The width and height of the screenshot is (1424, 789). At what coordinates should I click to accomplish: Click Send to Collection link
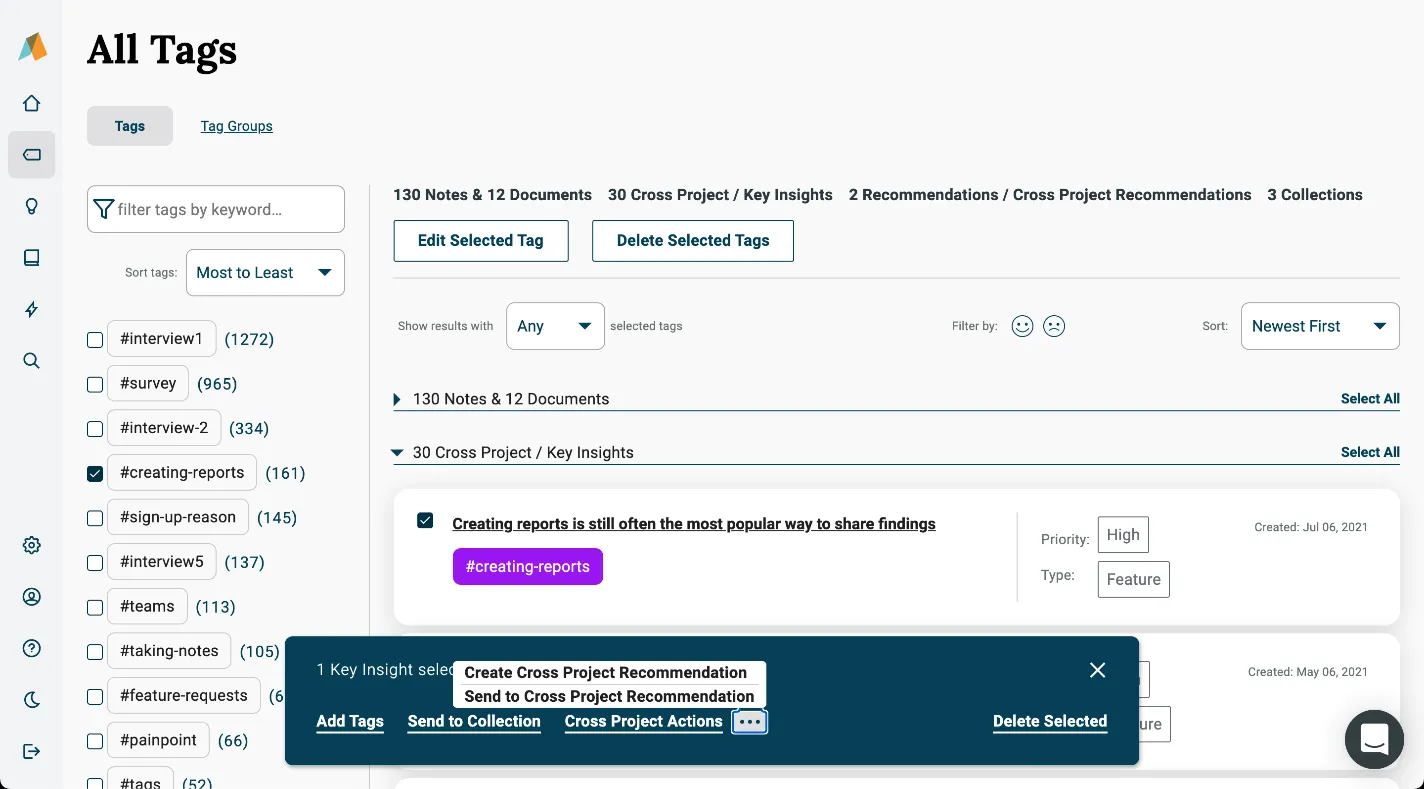click(474, 722)
